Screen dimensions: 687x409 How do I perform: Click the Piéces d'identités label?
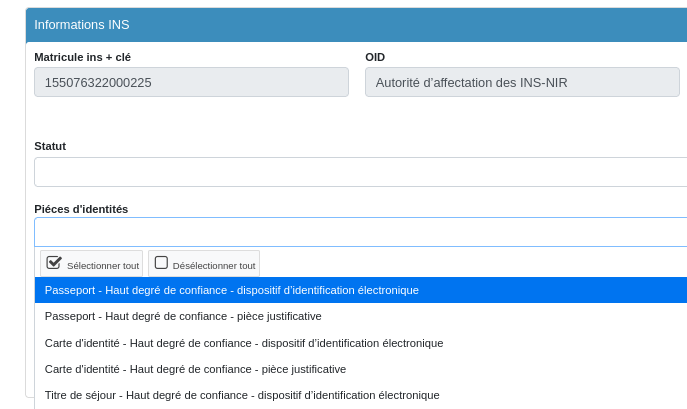click(81, 209)
